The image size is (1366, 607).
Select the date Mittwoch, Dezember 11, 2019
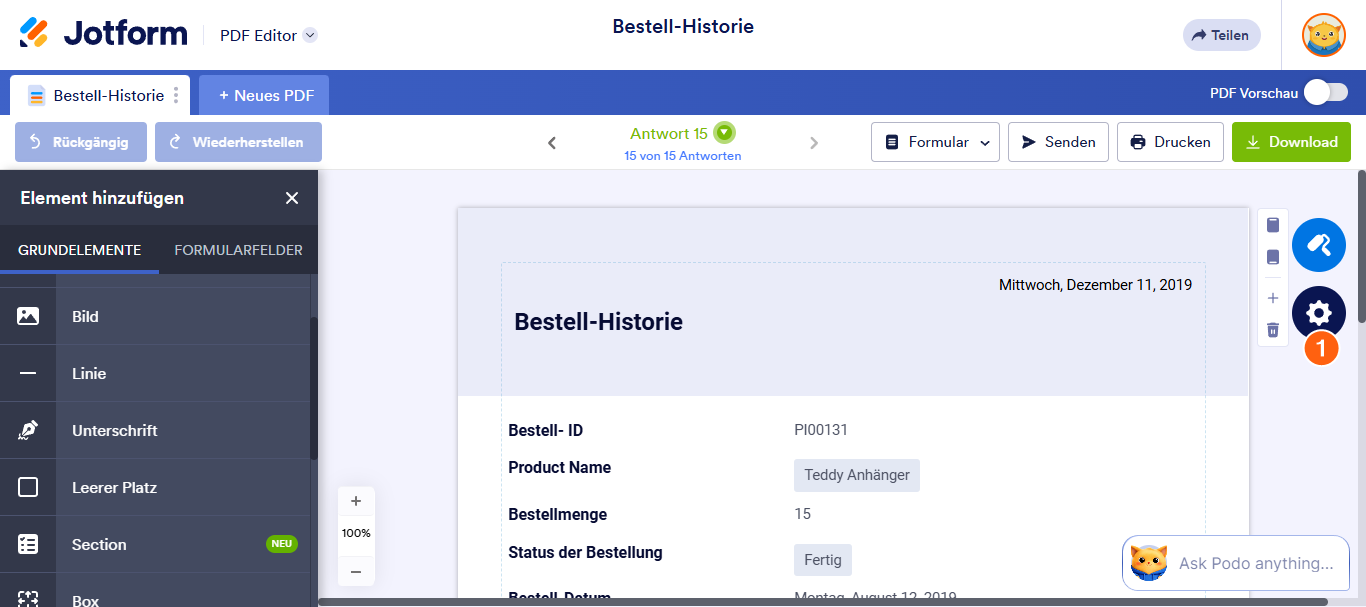(1095, 285)
